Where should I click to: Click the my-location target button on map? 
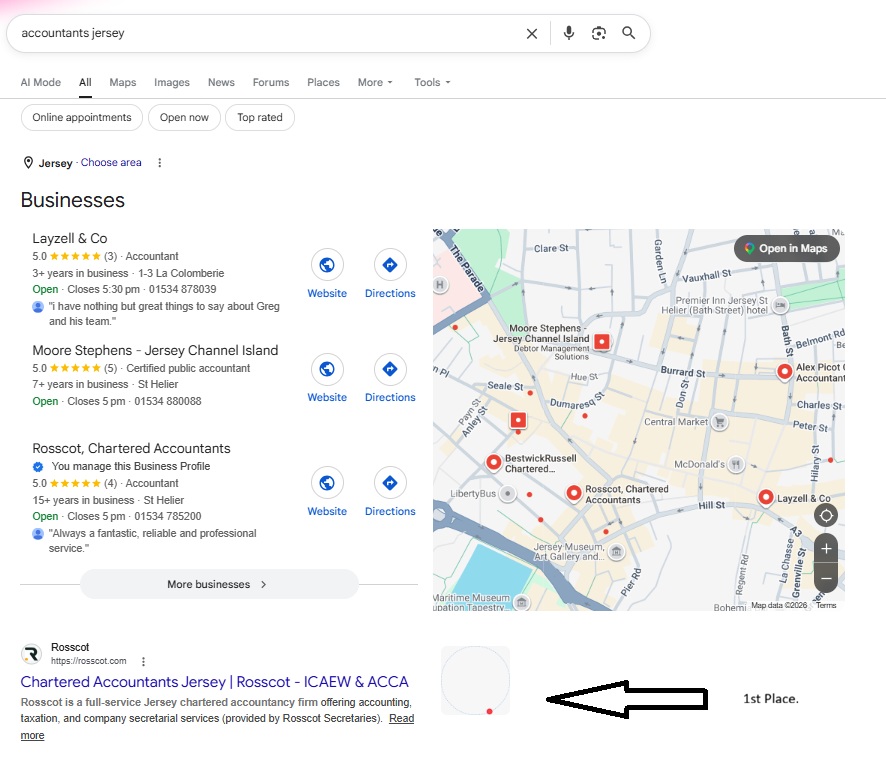coord(826,515)
